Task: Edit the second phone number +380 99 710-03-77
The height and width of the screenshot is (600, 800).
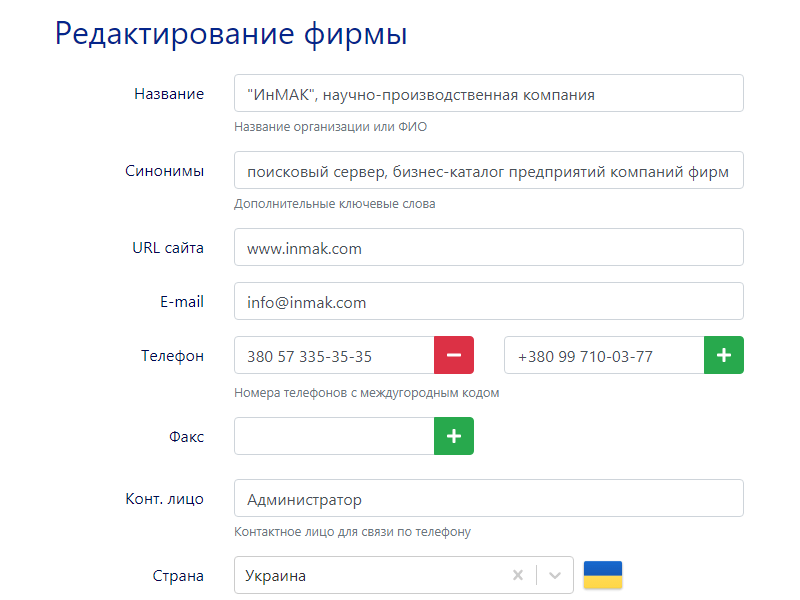Action: pyautogui.click(x=604, y=355)
